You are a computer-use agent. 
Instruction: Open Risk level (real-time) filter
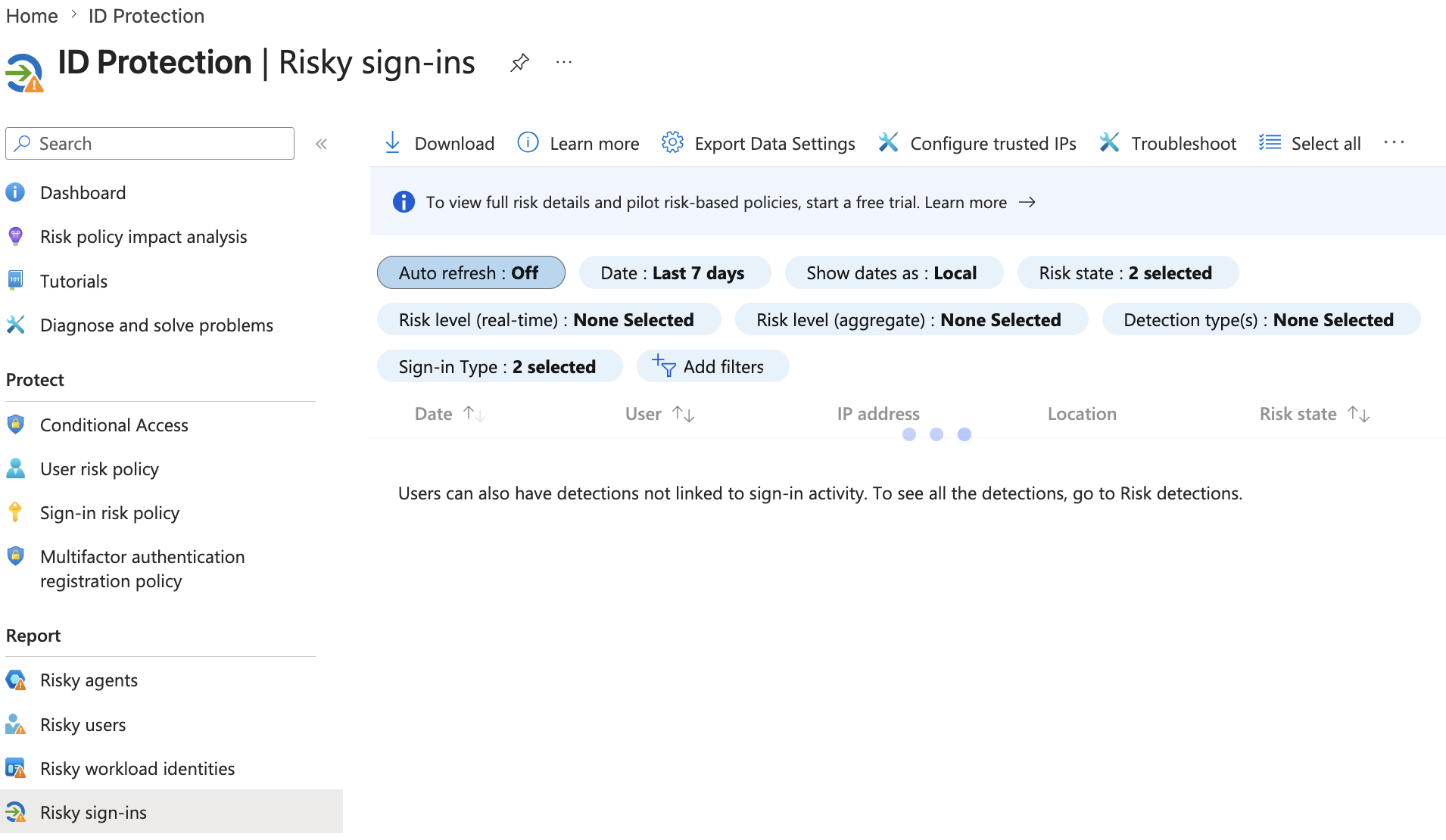click(548, 319)
